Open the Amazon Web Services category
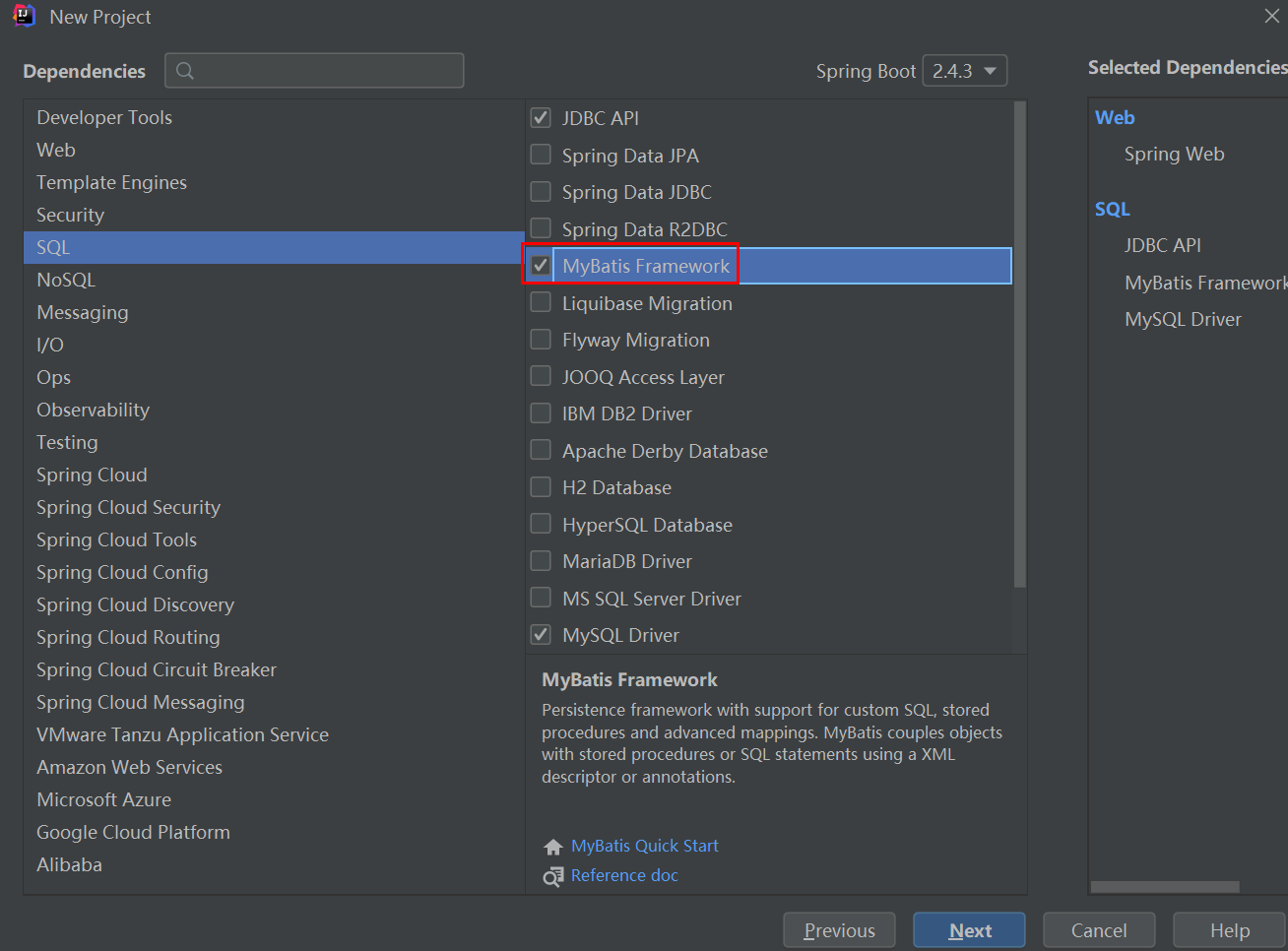 pos(274,767)
